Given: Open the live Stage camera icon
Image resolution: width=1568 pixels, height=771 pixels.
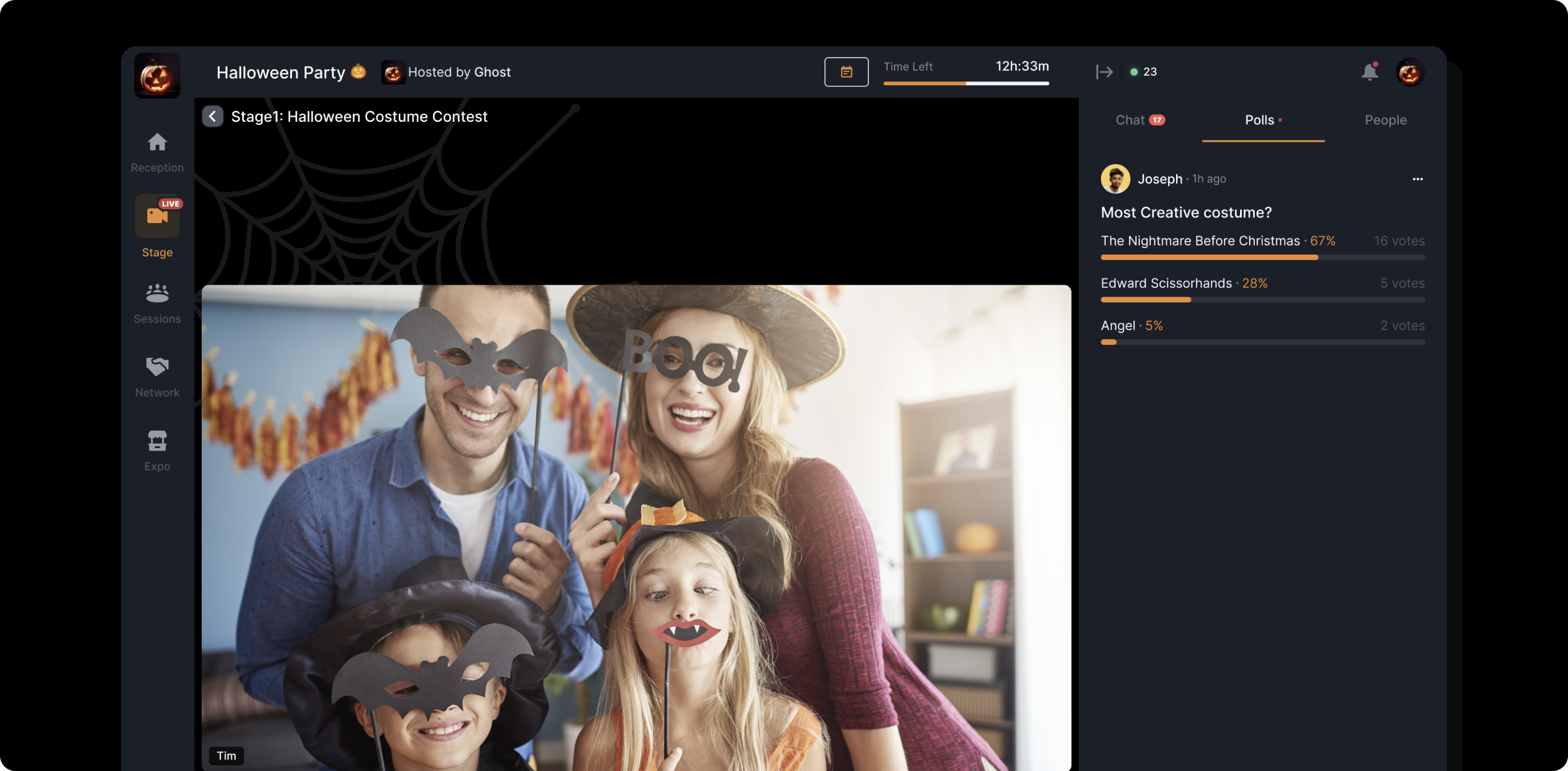Looking at the screenshot, I should coord(157,216).
